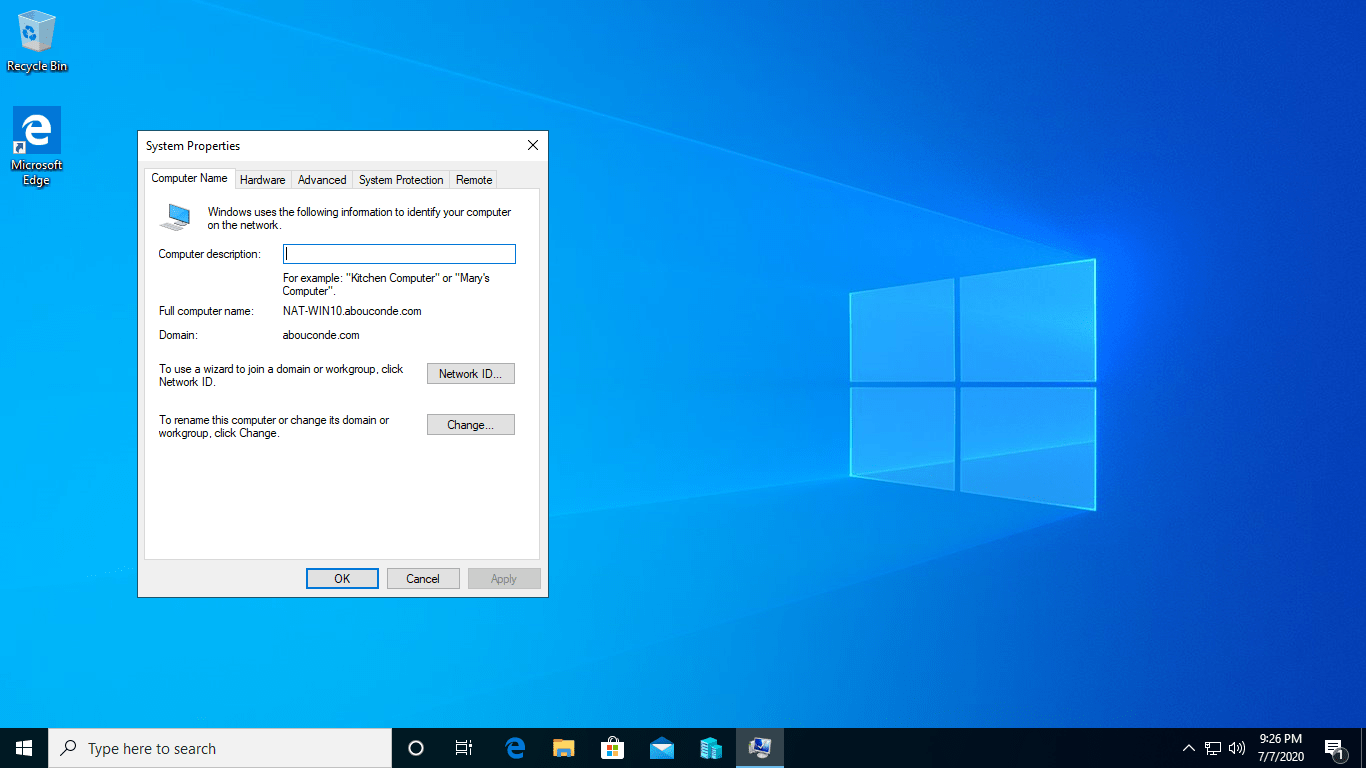
Task: Activate Cortana on the taskbar
Action: pyautogui.click(x=415, y=747)
